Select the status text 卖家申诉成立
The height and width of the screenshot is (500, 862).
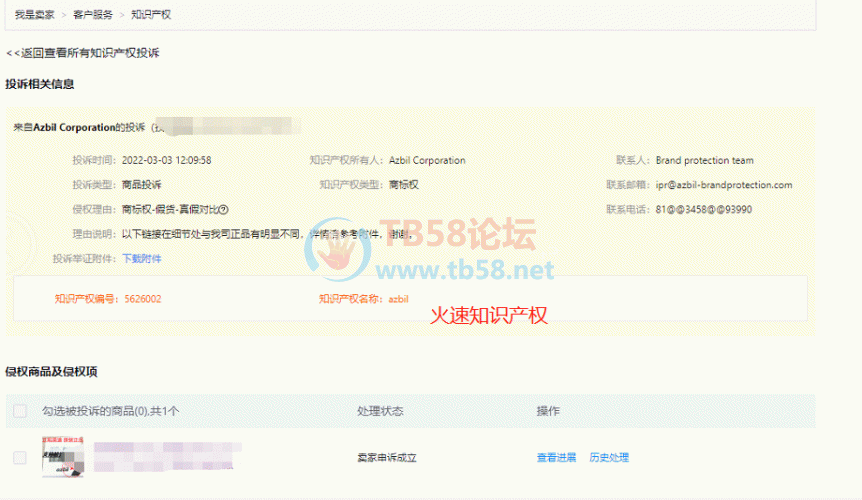point(387,458)
